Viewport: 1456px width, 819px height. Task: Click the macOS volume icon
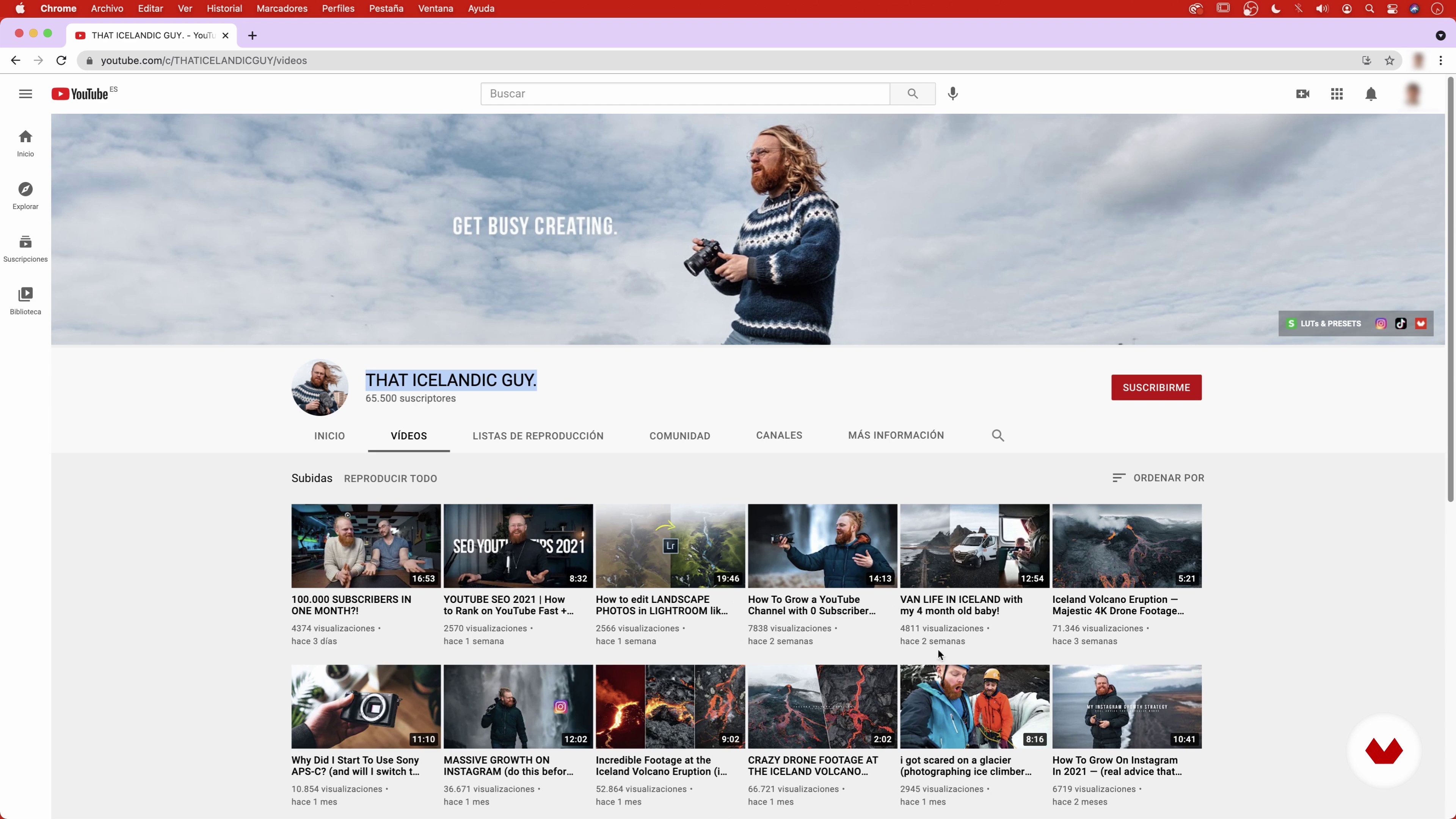[1322, 8]
